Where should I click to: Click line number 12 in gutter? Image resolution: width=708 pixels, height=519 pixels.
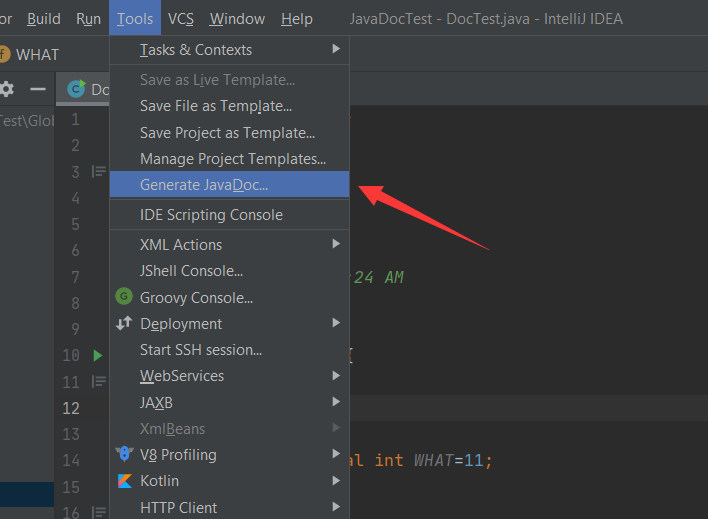coord(71,408)
